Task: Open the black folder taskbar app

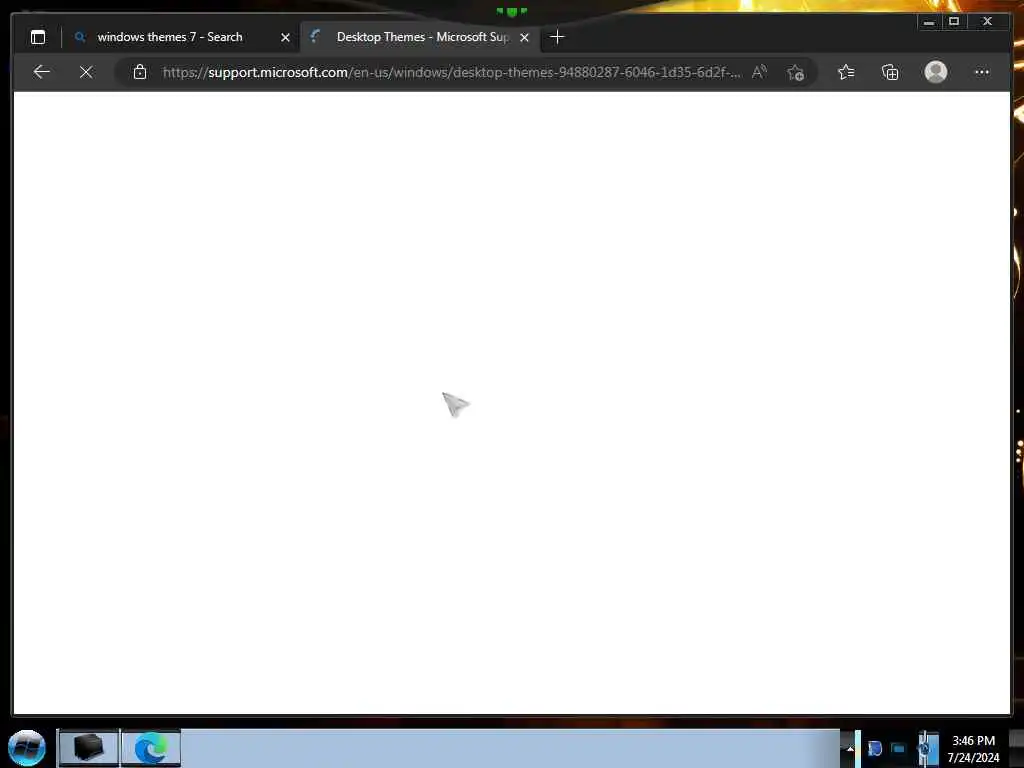Action: click(x=88, y=748)
